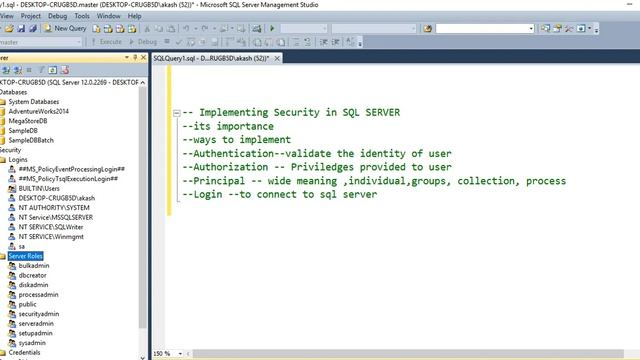The height and width of the screenshot is (360, 640).
Task: Select the Credentials folder
Action: pos(24,352)
